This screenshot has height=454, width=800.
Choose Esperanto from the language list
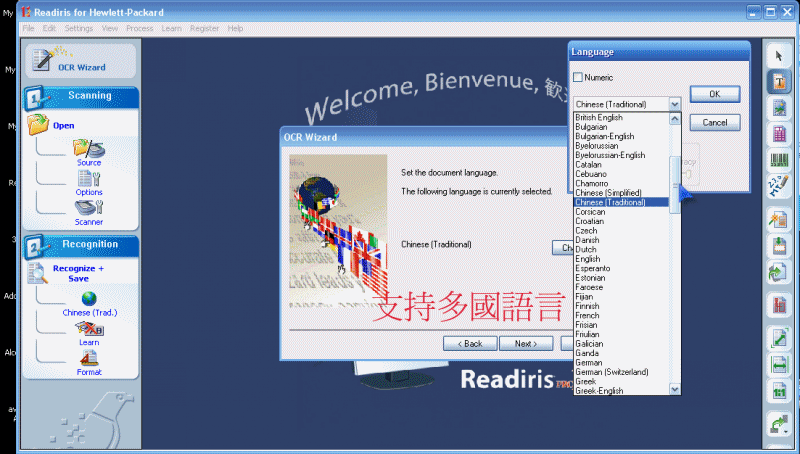point(621,268)
